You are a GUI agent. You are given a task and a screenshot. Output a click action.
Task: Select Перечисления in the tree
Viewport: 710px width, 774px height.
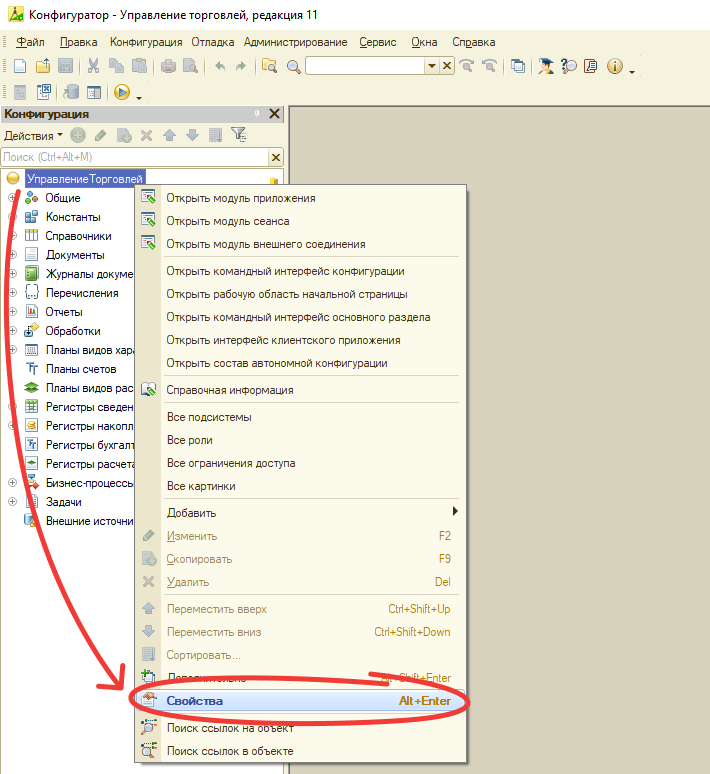[82, 293]
